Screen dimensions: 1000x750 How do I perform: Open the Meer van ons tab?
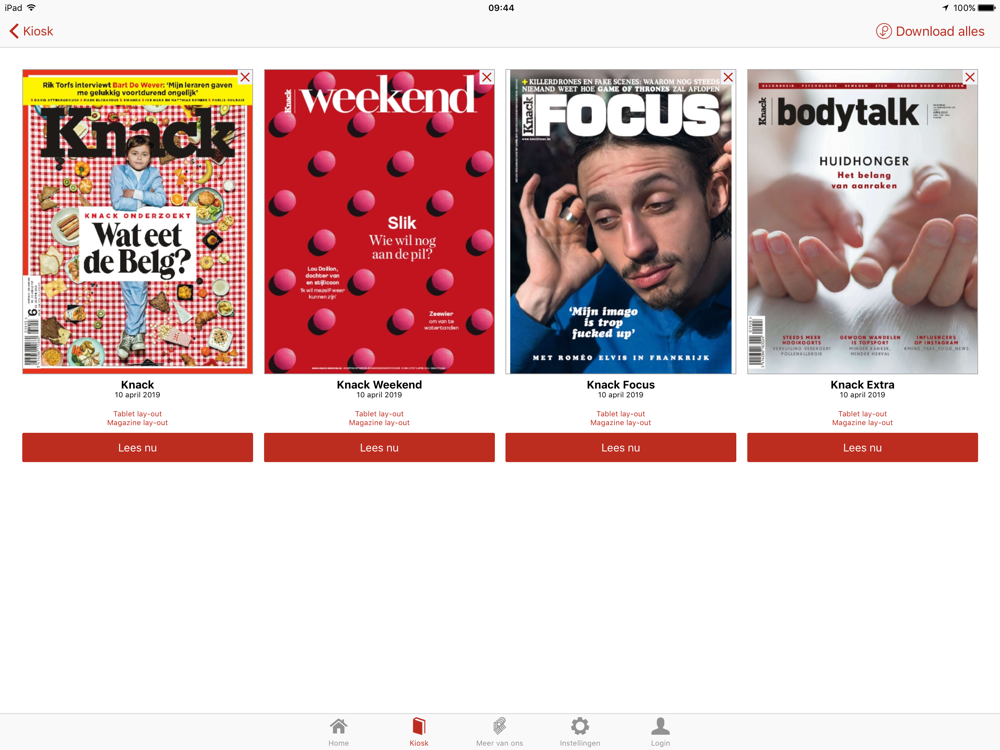coord(499,732)
